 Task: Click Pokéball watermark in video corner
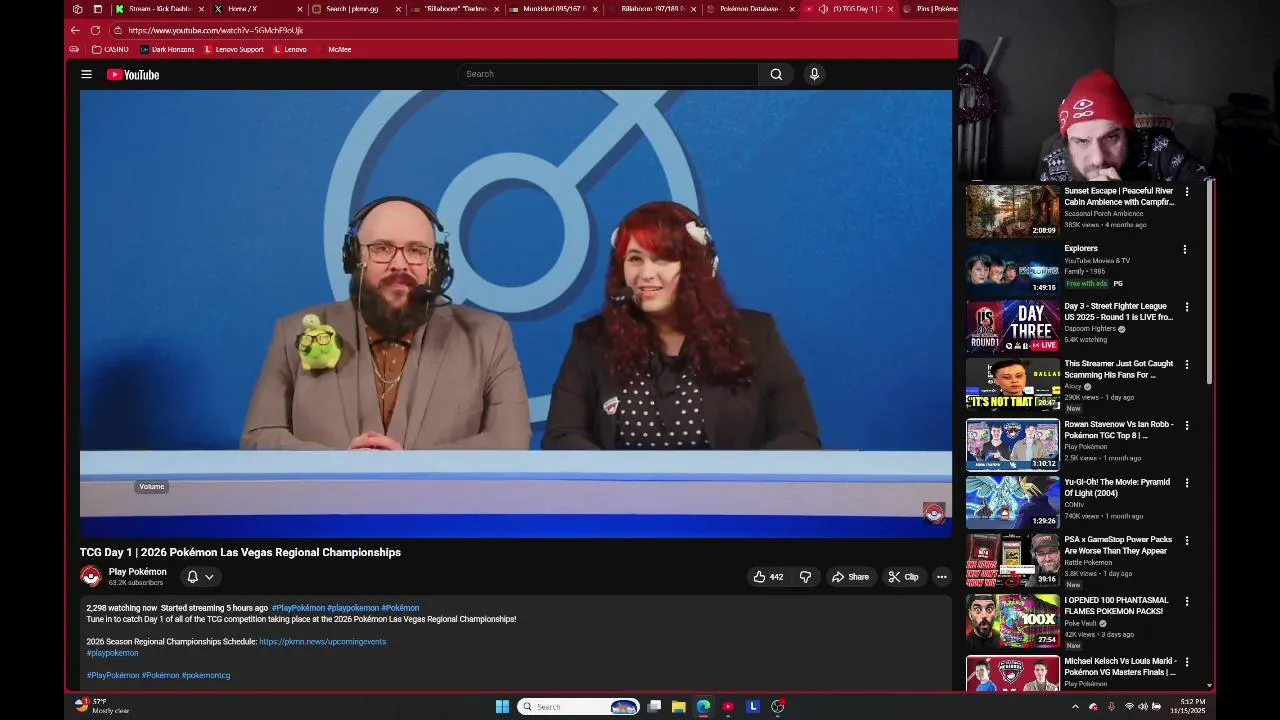click(933, 512)
